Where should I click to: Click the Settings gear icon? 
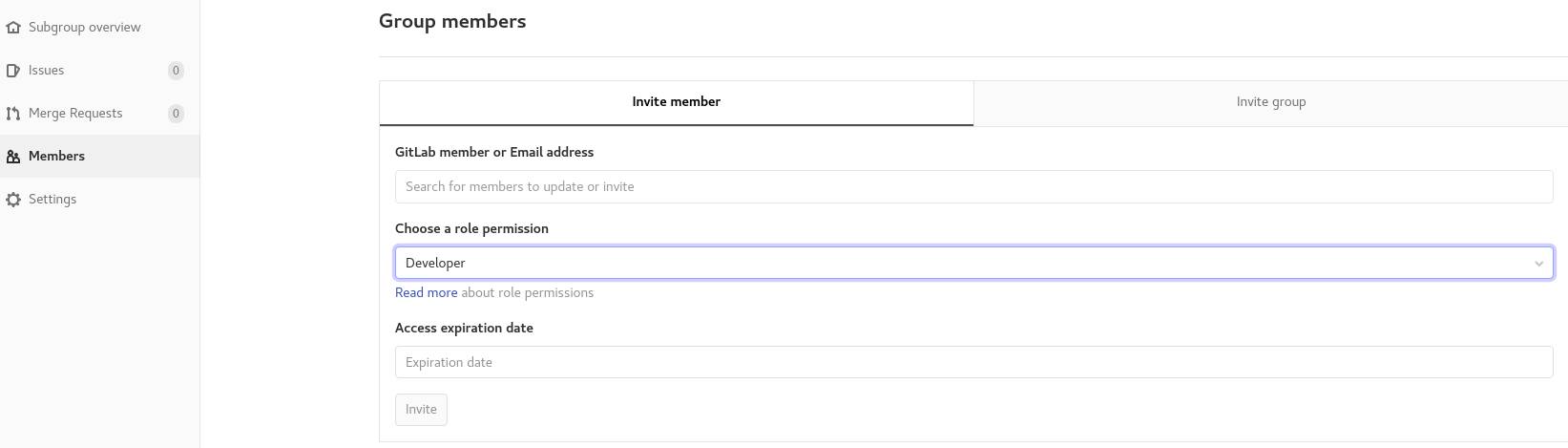pos(13,200)
